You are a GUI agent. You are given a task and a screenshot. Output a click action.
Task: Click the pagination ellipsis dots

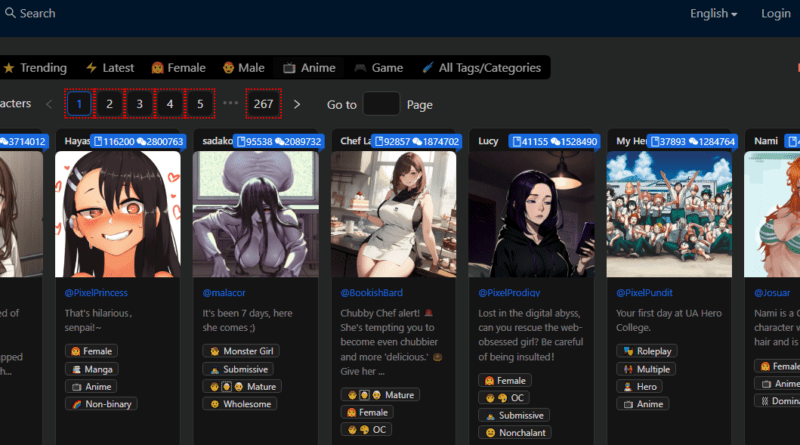pos(231,103)
